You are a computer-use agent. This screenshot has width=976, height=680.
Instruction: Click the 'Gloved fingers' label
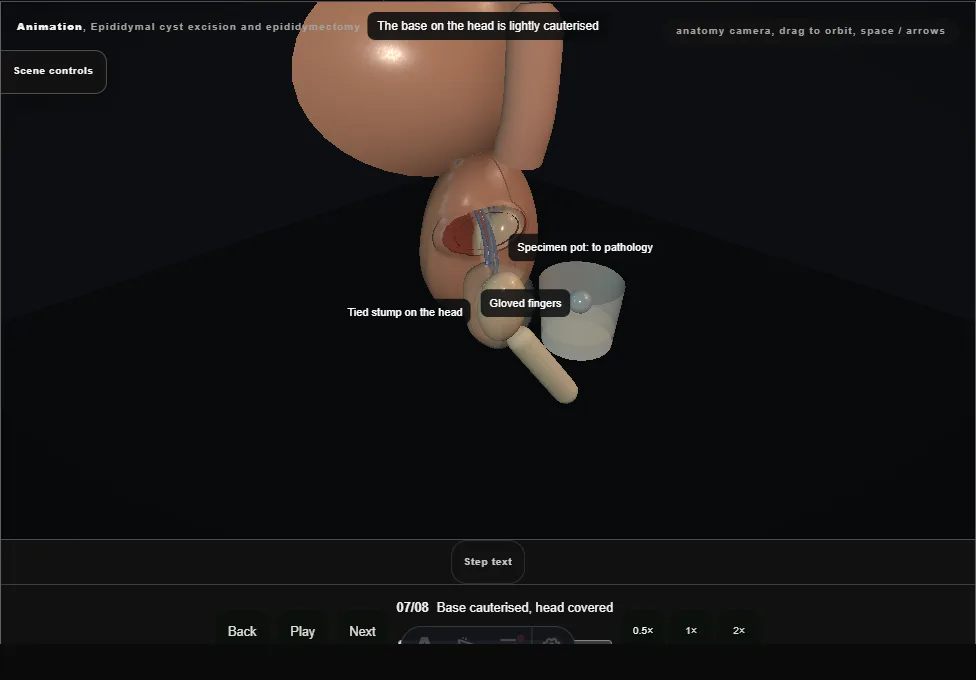click(525, 303)
